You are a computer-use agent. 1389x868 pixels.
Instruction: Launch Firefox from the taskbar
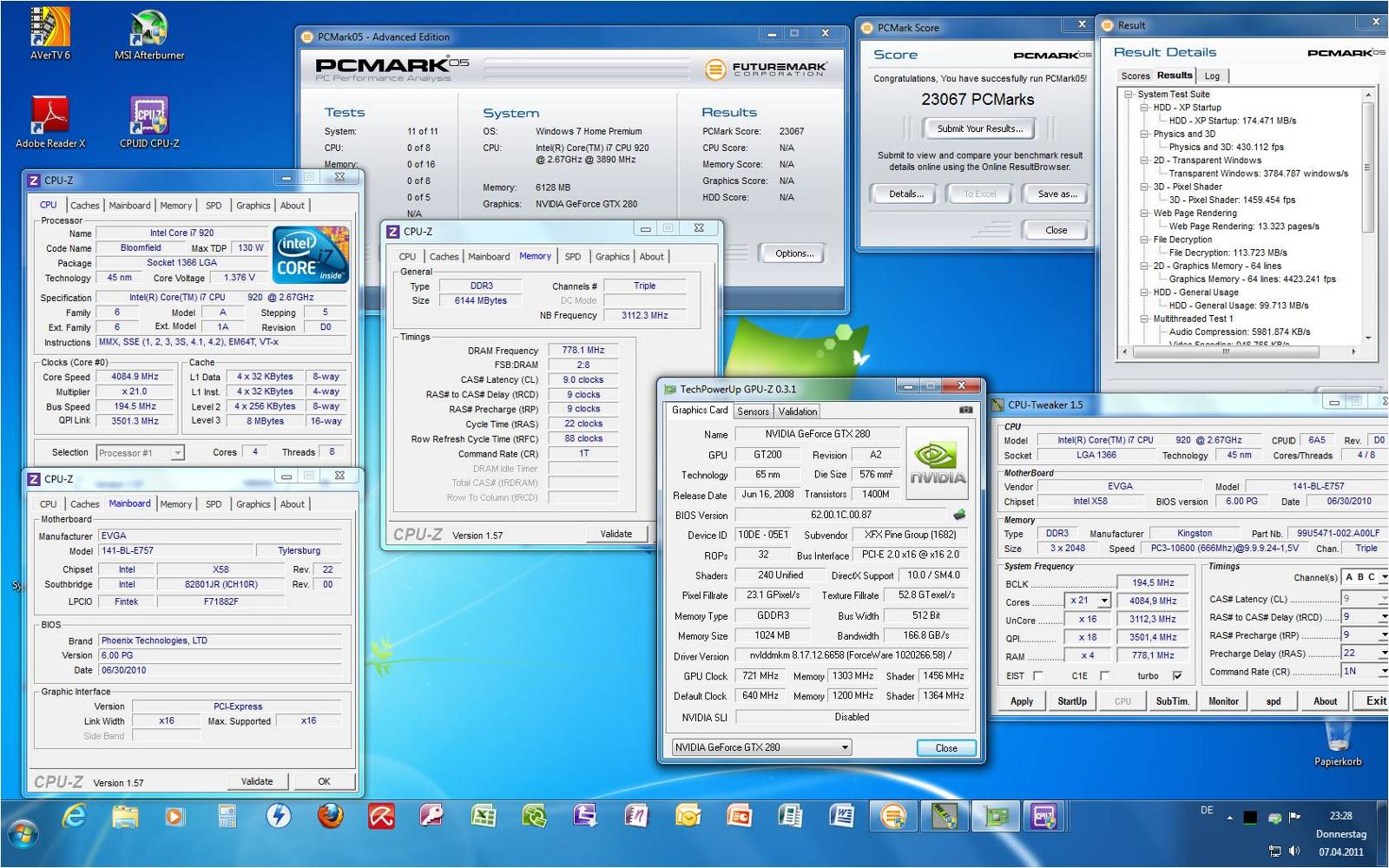point(330,817)
